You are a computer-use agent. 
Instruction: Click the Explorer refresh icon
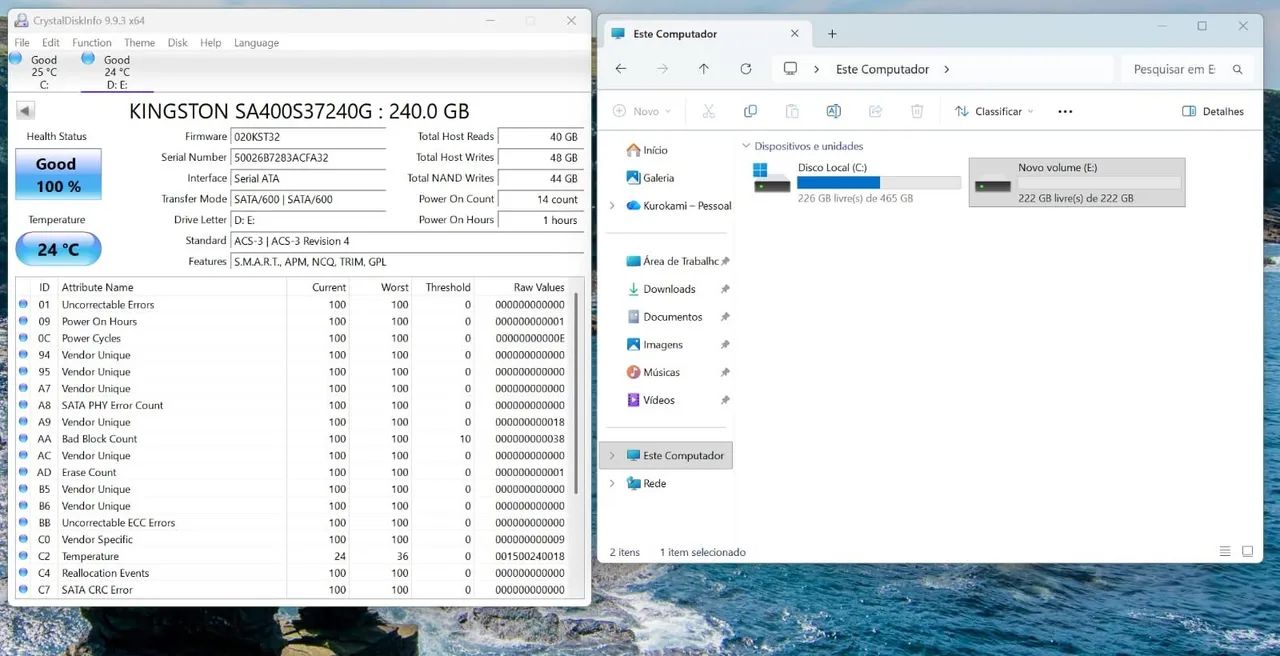coord(745,69)
